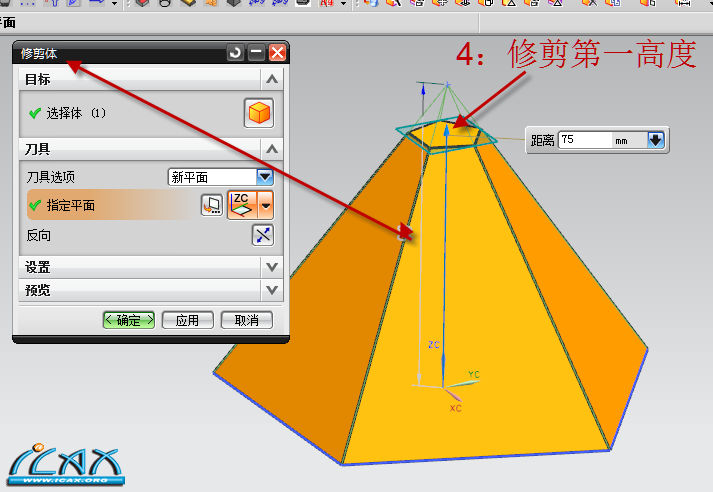Click the 反向 label
Viewport: 713px width, 492px height.
tap(39, 236)
